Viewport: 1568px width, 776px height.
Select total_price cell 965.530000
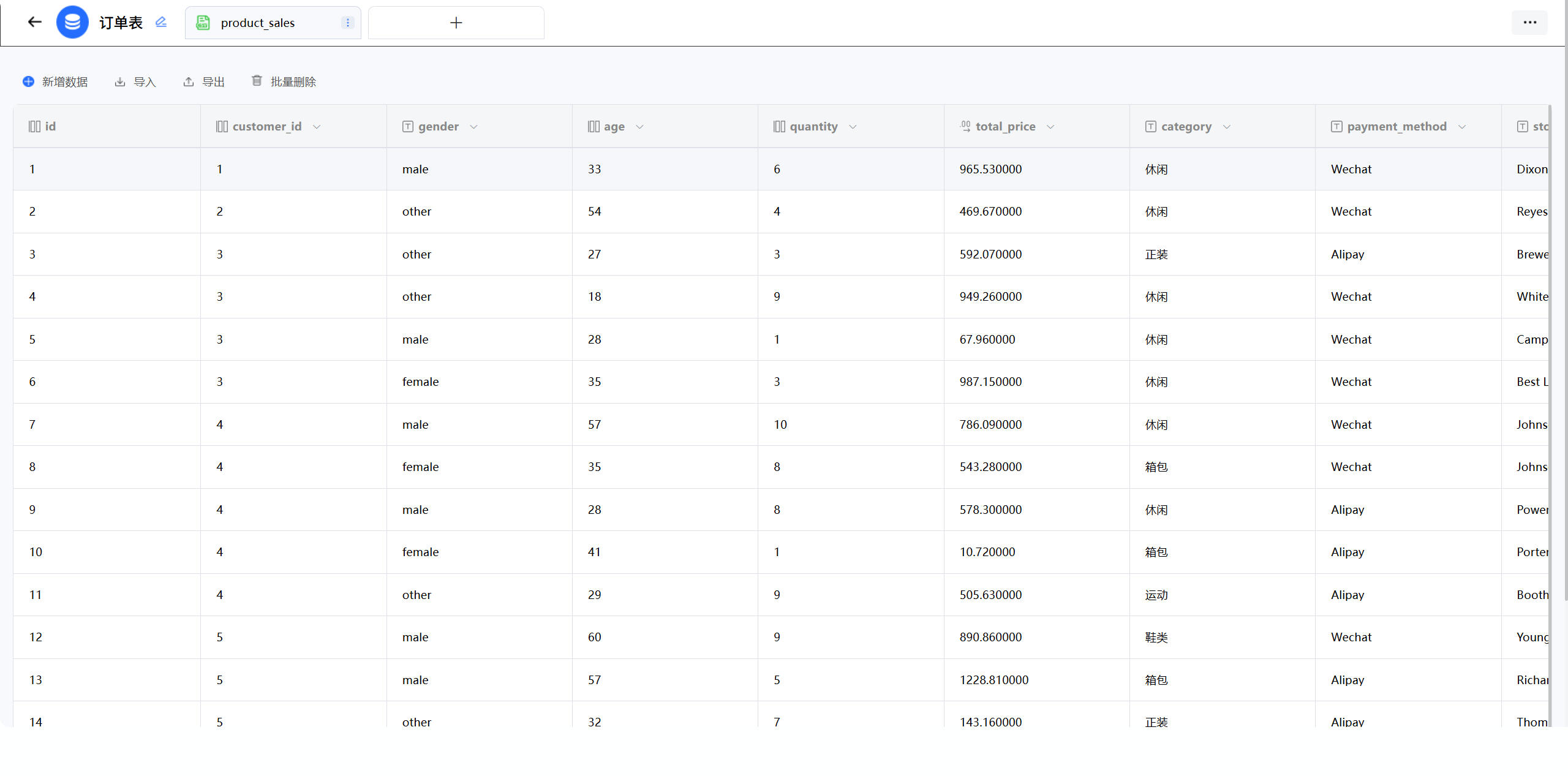point(990,169)
